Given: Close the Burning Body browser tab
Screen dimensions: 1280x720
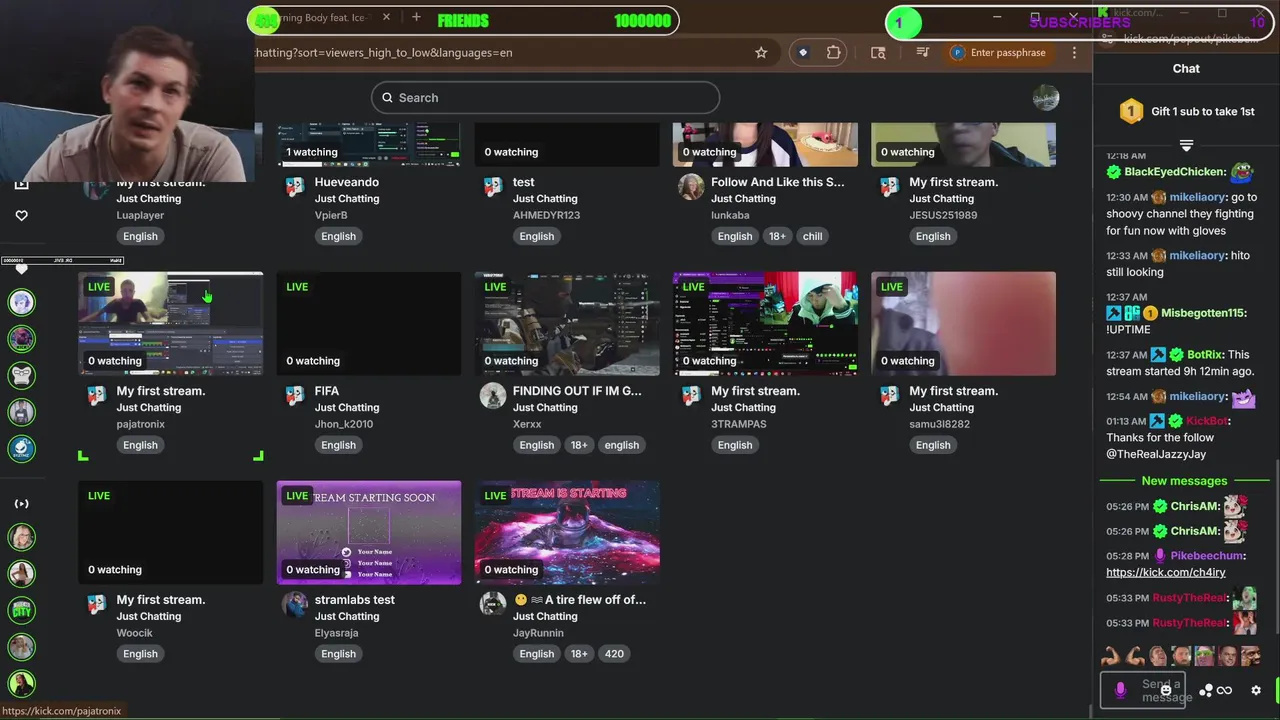Looking at the screenshot, I should click(386, 17).
